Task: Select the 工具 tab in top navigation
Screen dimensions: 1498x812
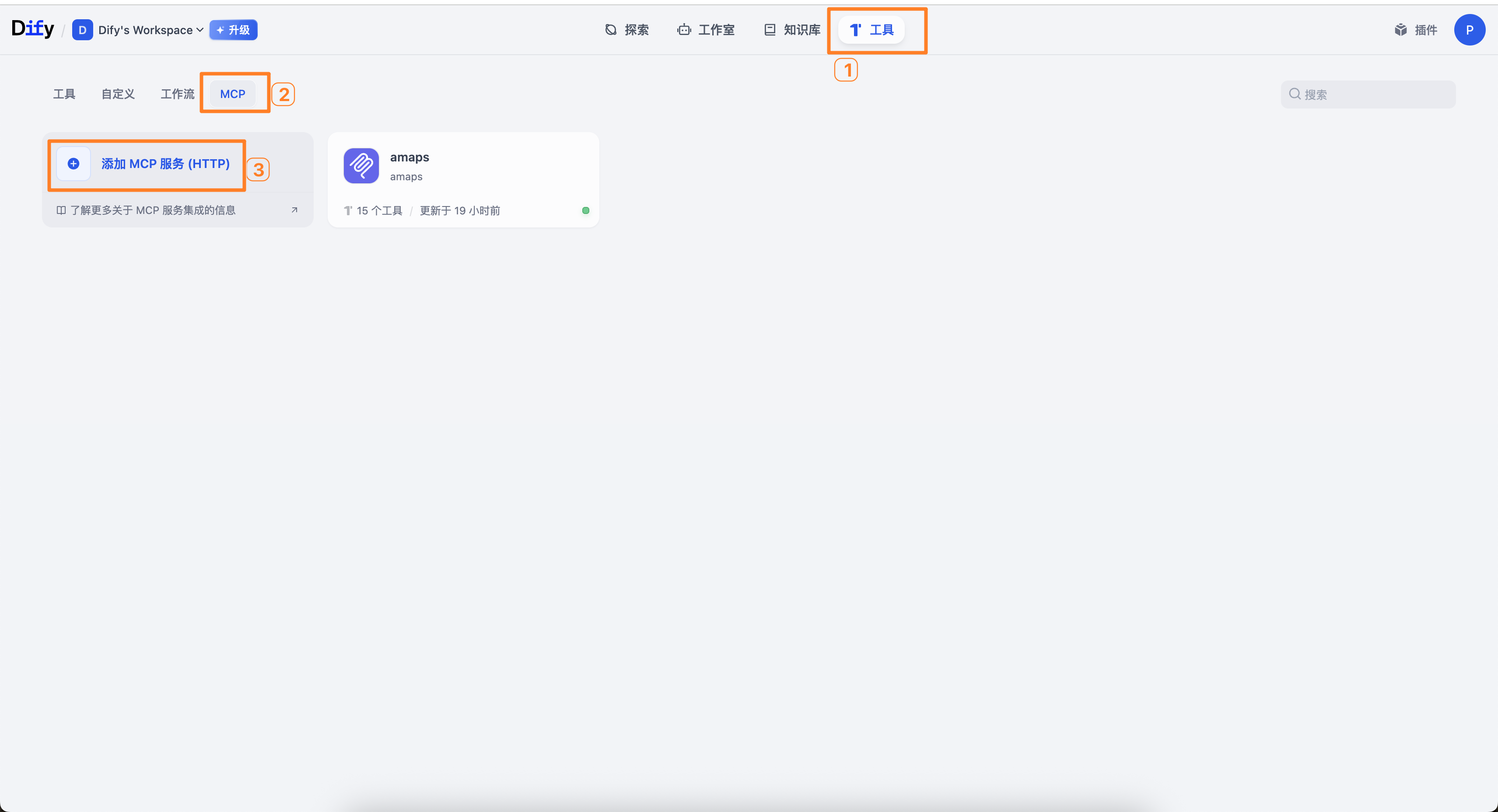Action: (x=871, y=30)
